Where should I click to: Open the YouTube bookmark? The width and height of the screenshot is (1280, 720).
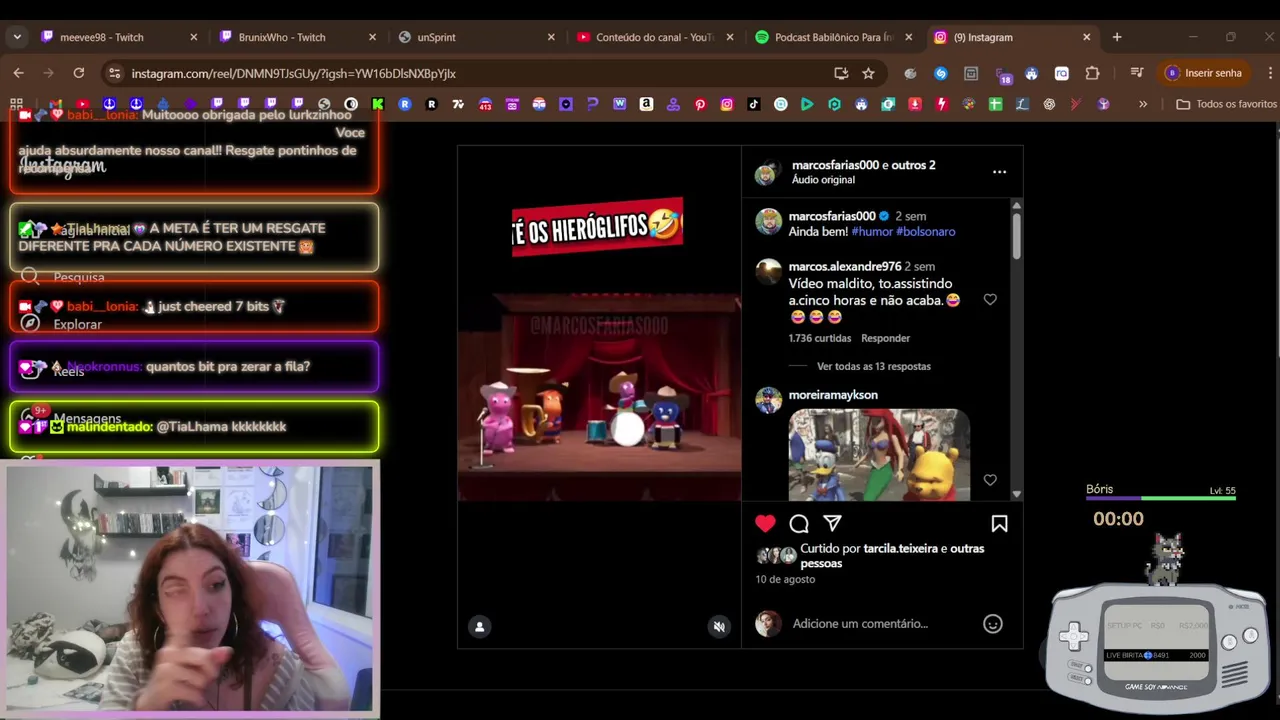pyautogui.click(x=82, y=104)
